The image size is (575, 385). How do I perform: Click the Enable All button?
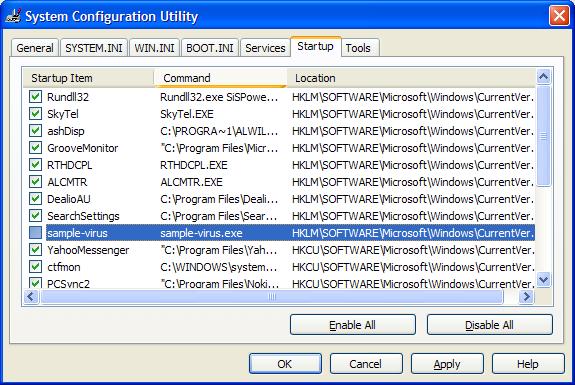coord(353,325)
